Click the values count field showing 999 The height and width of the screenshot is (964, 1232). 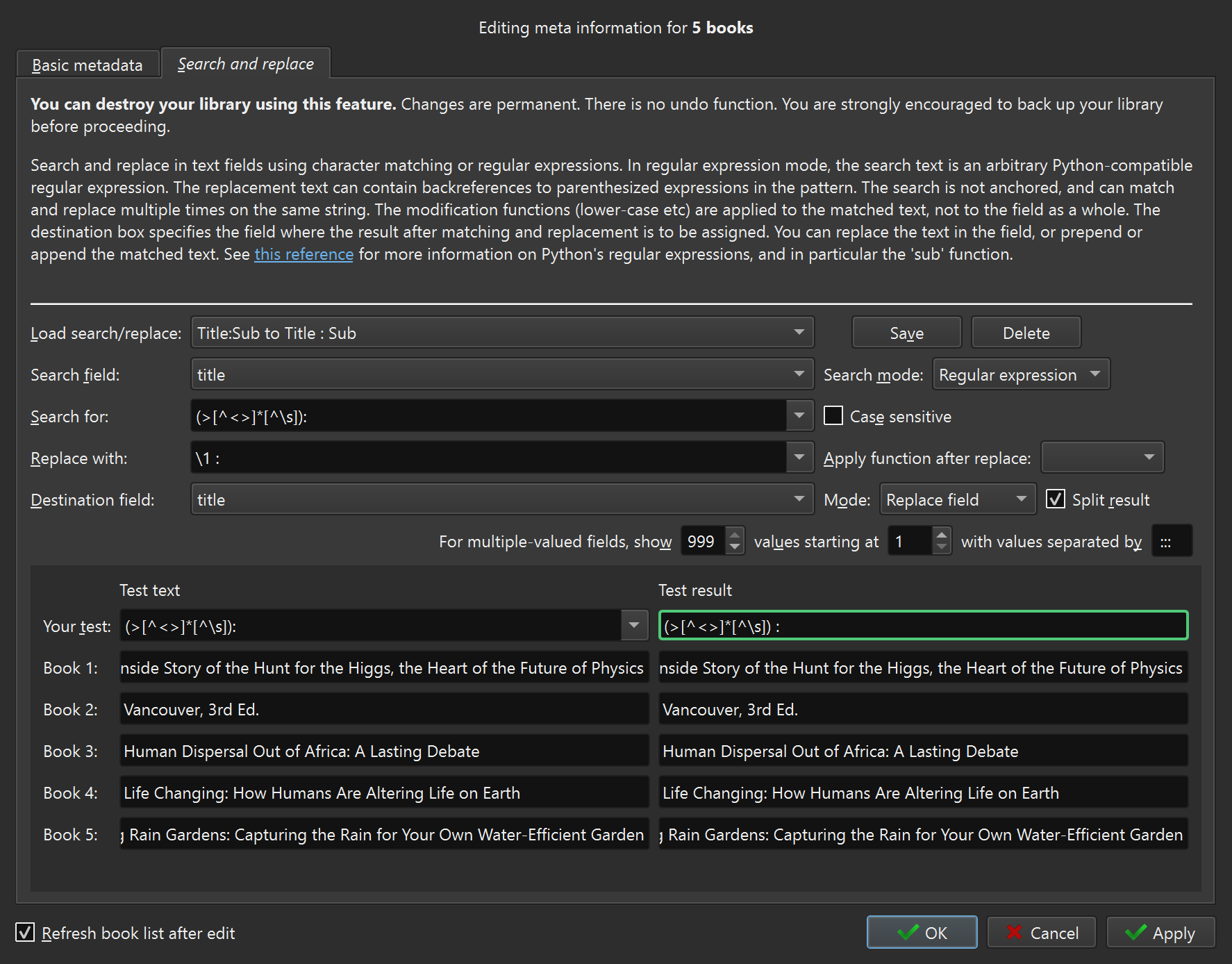click(704, 542)
